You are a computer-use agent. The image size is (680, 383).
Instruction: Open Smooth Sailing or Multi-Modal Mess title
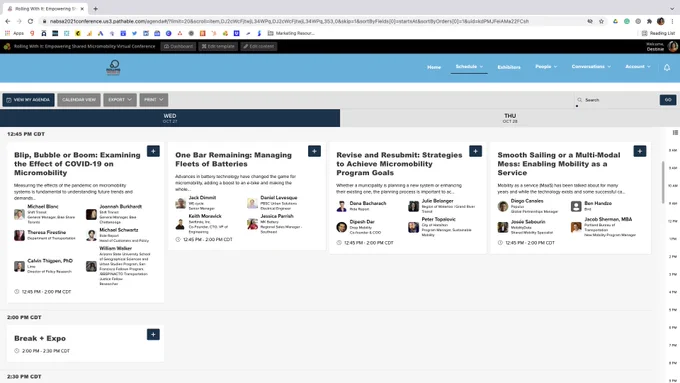pos(559,164)
